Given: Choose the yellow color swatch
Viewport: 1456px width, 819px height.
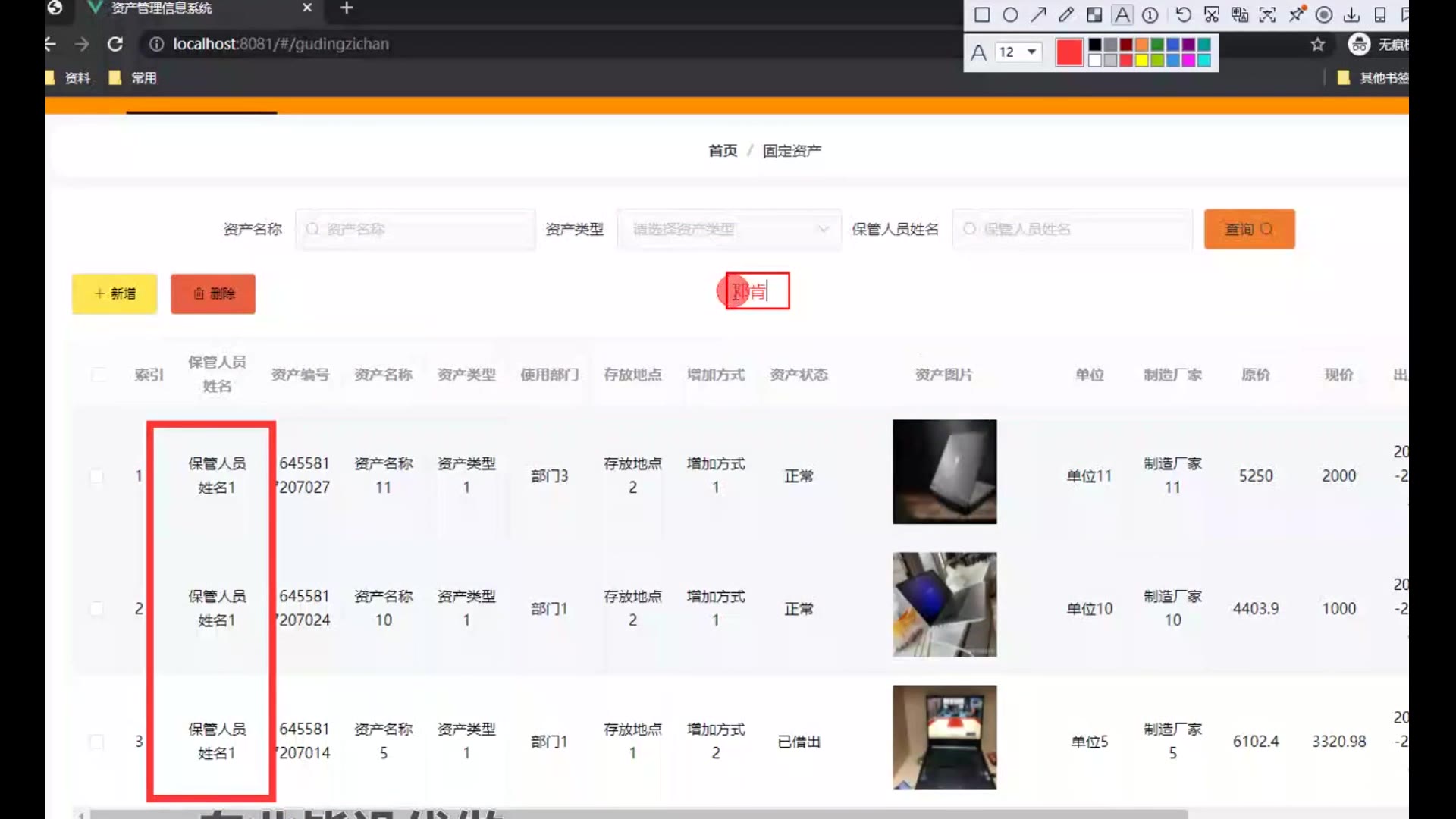Looking at the screenshot, I should [x=1142, y=61].
